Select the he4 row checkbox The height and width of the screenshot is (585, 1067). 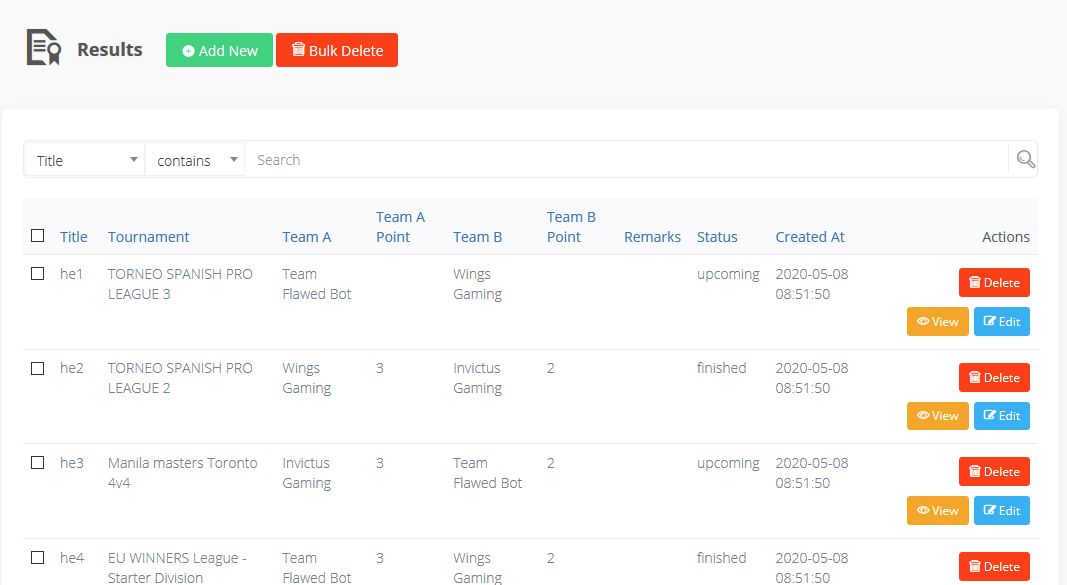coord(37,558)
